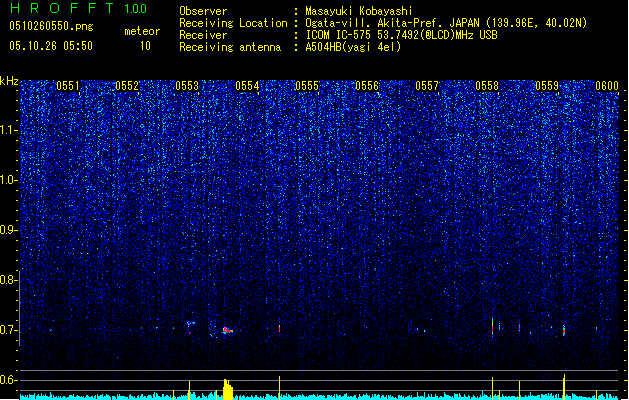Click the HROFFT 1.0.0 title text
This screenshot has height=400, width=629.
point(78,8)
